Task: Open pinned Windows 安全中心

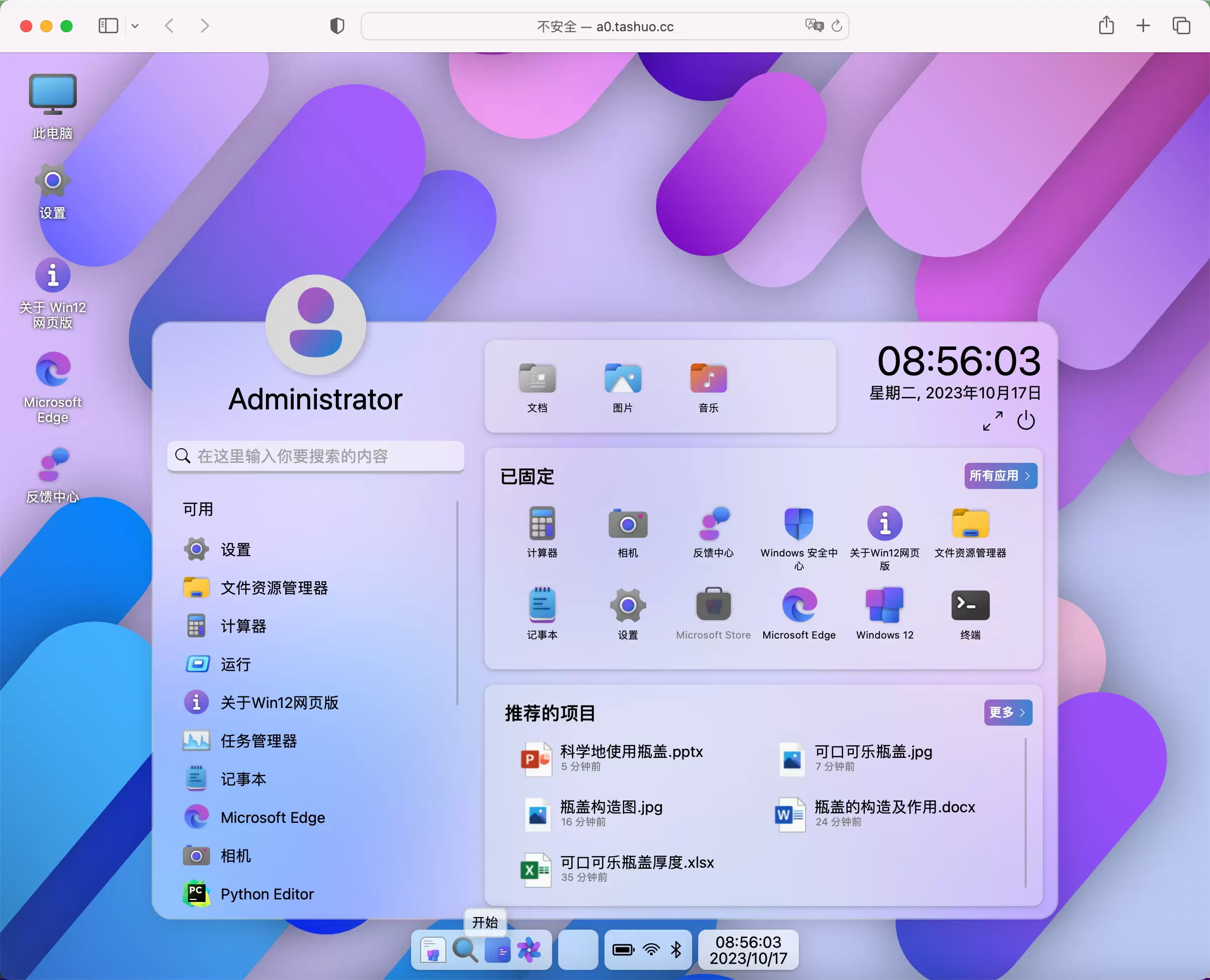Action: [x=799, y=538]
